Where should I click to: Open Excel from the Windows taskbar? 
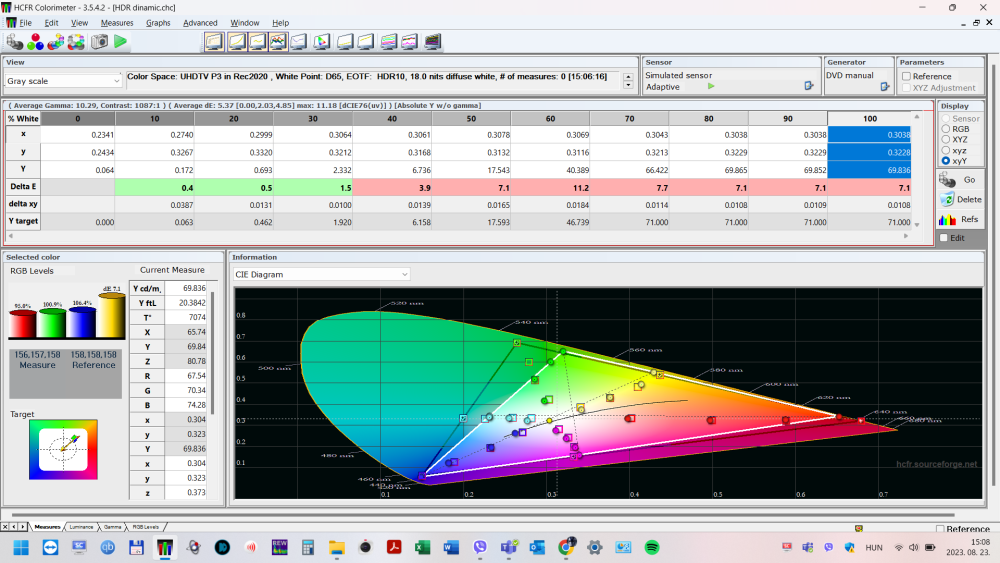click(422, 547)
